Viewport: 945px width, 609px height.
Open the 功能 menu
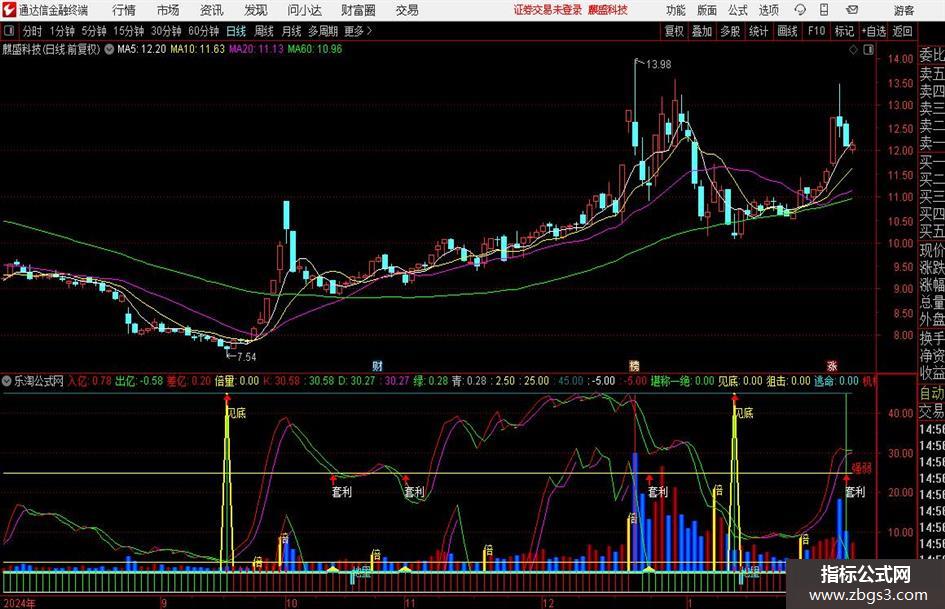pos(676,10)
